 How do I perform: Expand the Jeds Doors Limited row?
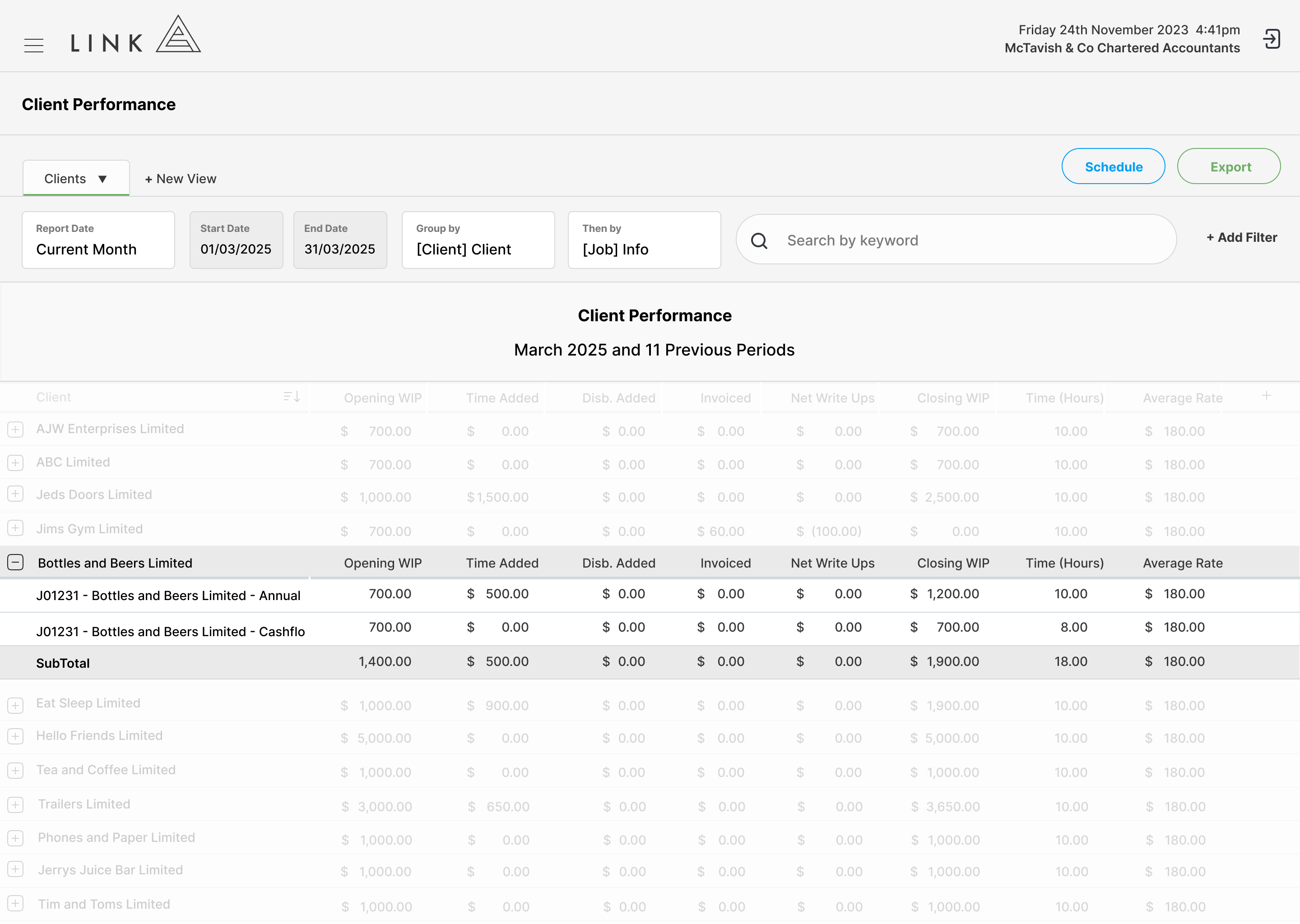click(15, 494)
